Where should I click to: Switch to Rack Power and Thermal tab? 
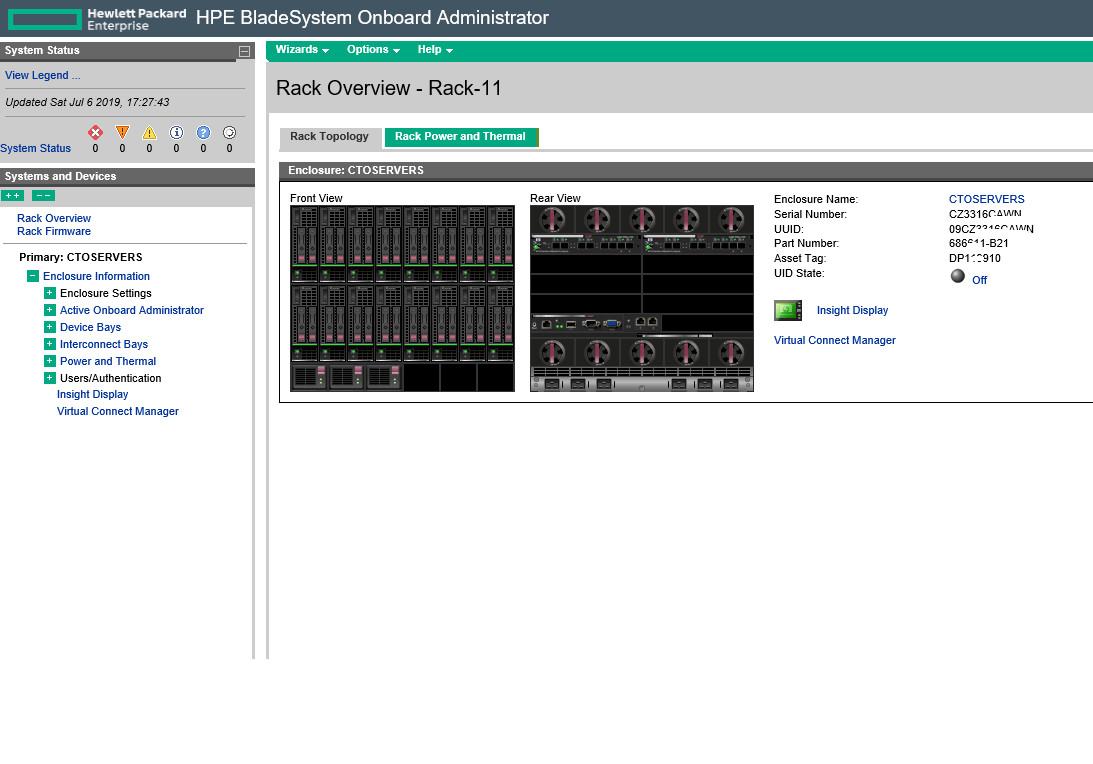tap(460, 137)
